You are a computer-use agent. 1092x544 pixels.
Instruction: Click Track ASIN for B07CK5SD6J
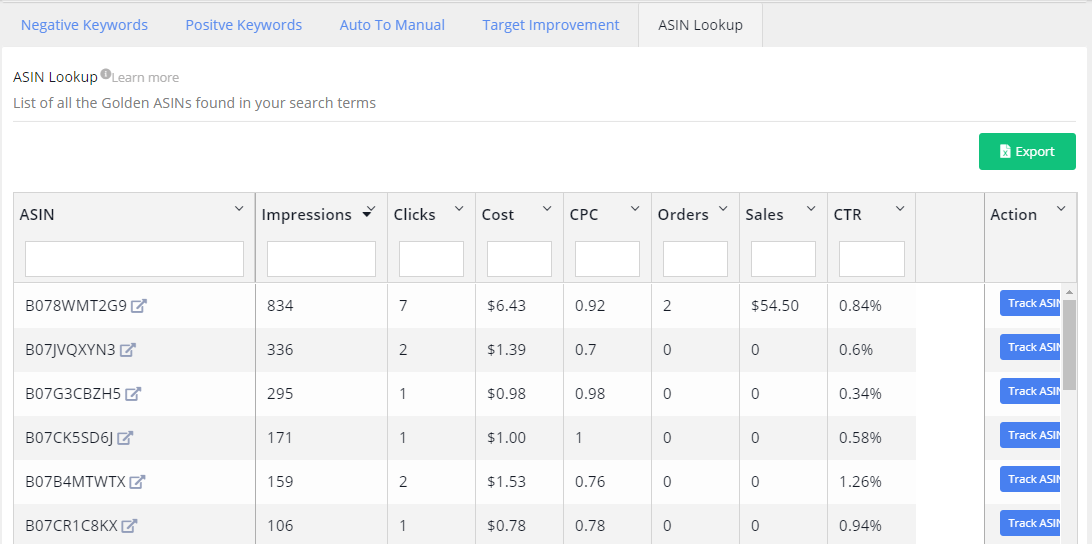(1031, 435)
